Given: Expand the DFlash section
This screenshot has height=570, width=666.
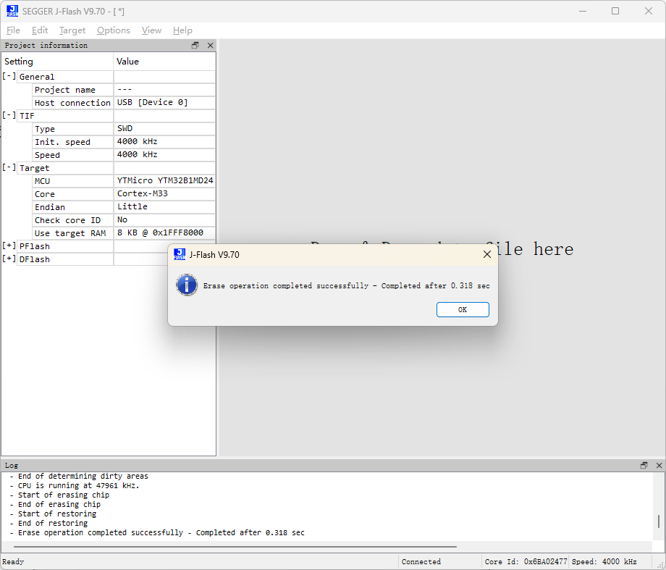Looking at the screenshot, I should pyautogui.click(x=9, y=259).
